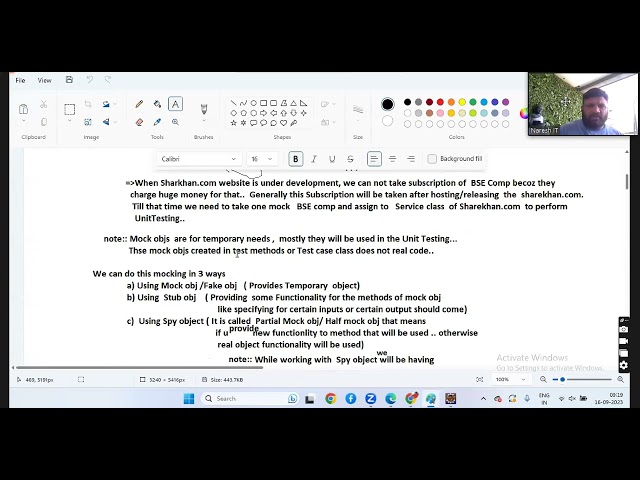Toggle Underline text formatting
The height and width of the screenshot is (480, 640).
pyautogui.click(x=332, y=159)
